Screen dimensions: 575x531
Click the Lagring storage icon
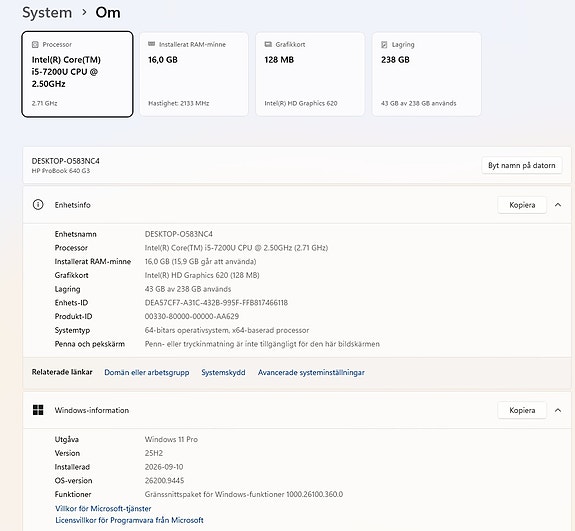(384, 44)
